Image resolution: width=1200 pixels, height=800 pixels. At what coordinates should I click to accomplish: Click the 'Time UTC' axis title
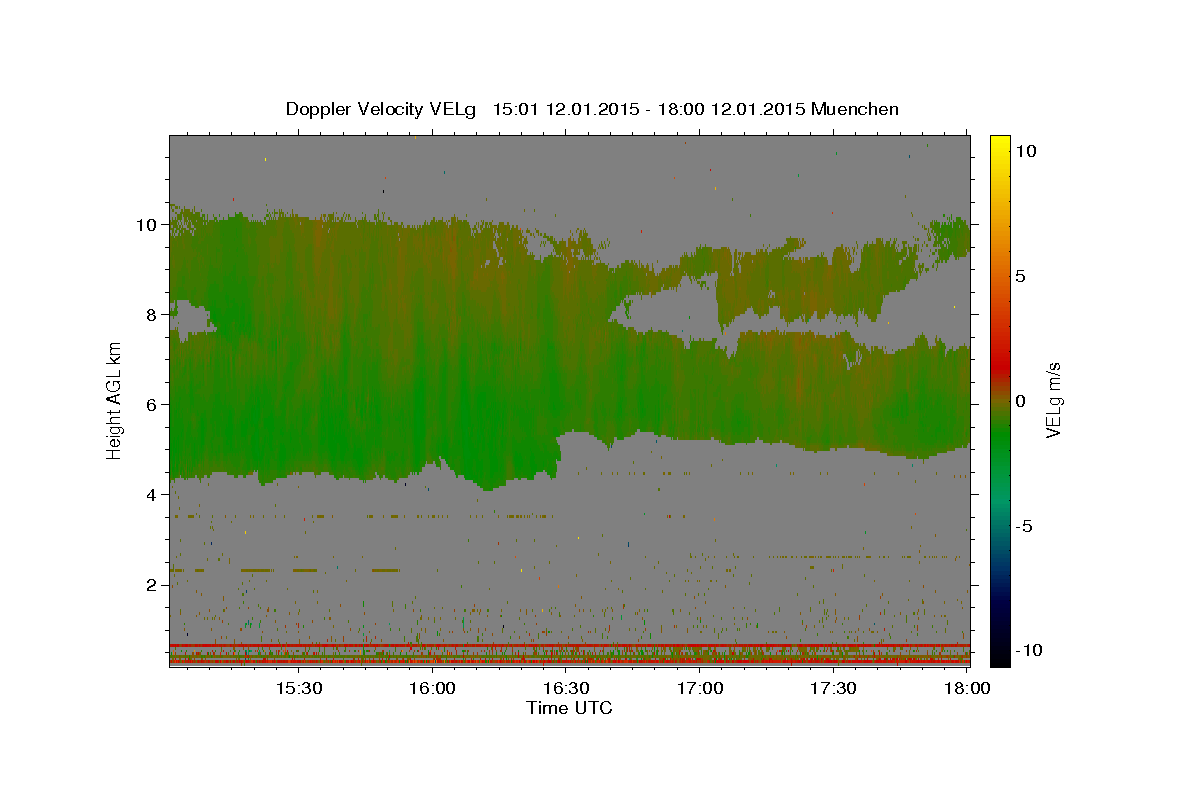pos(569,708)
